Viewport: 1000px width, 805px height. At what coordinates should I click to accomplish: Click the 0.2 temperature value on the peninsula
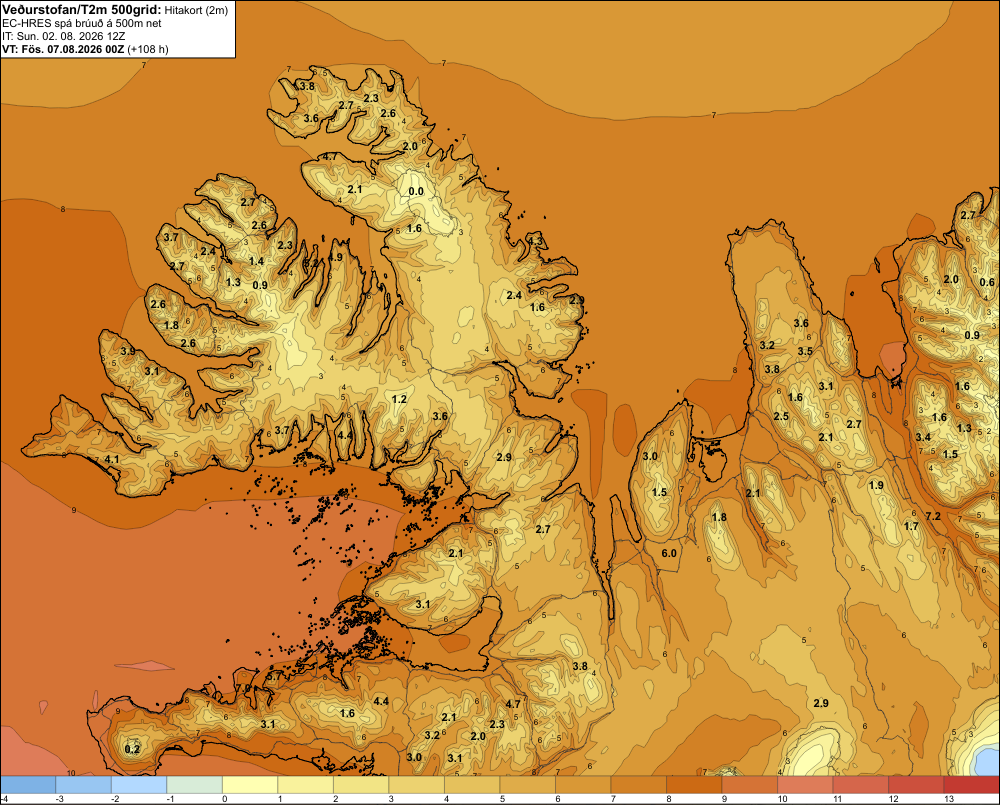(132, 749)
